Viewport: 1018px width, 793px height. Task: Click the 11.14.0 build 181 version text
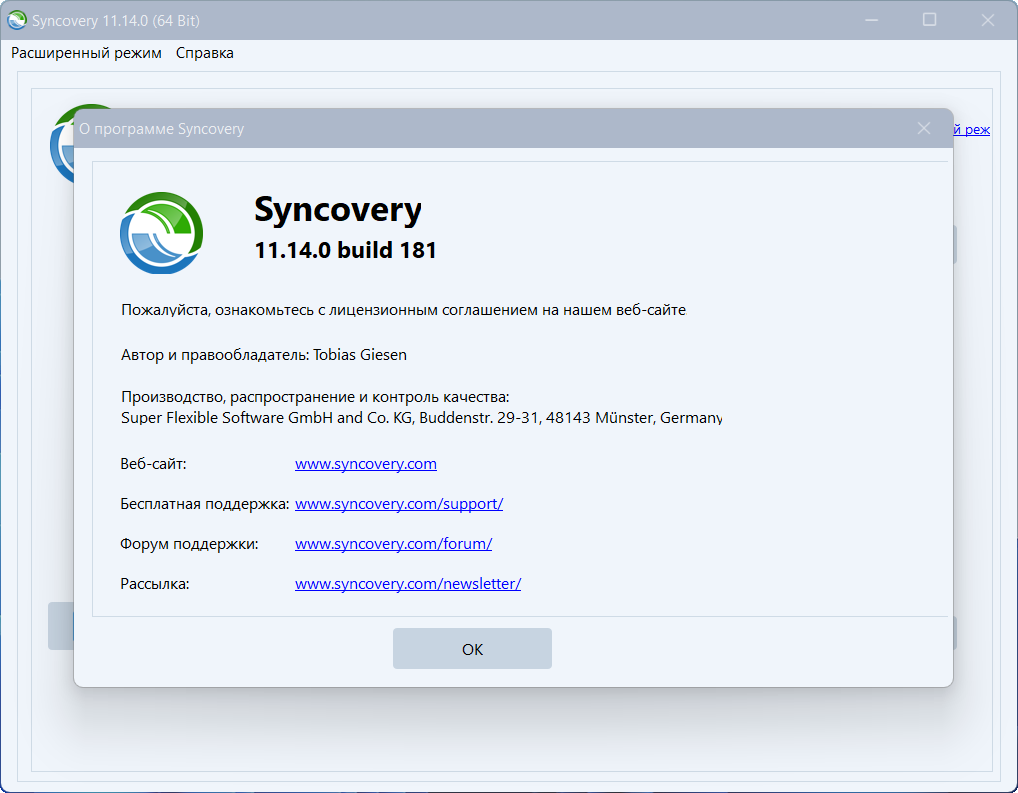coord(345,250)
